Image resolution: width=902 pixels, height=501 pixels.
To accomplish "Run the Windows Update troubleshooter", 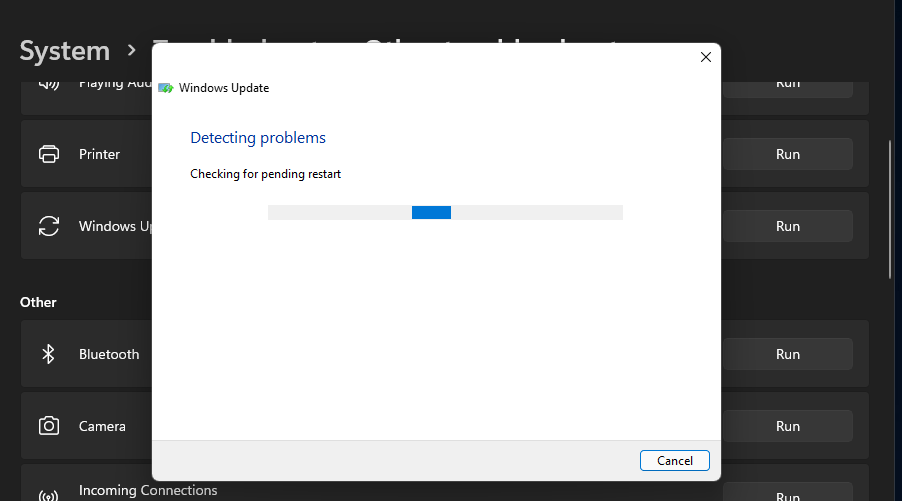I will click(787, 226).
